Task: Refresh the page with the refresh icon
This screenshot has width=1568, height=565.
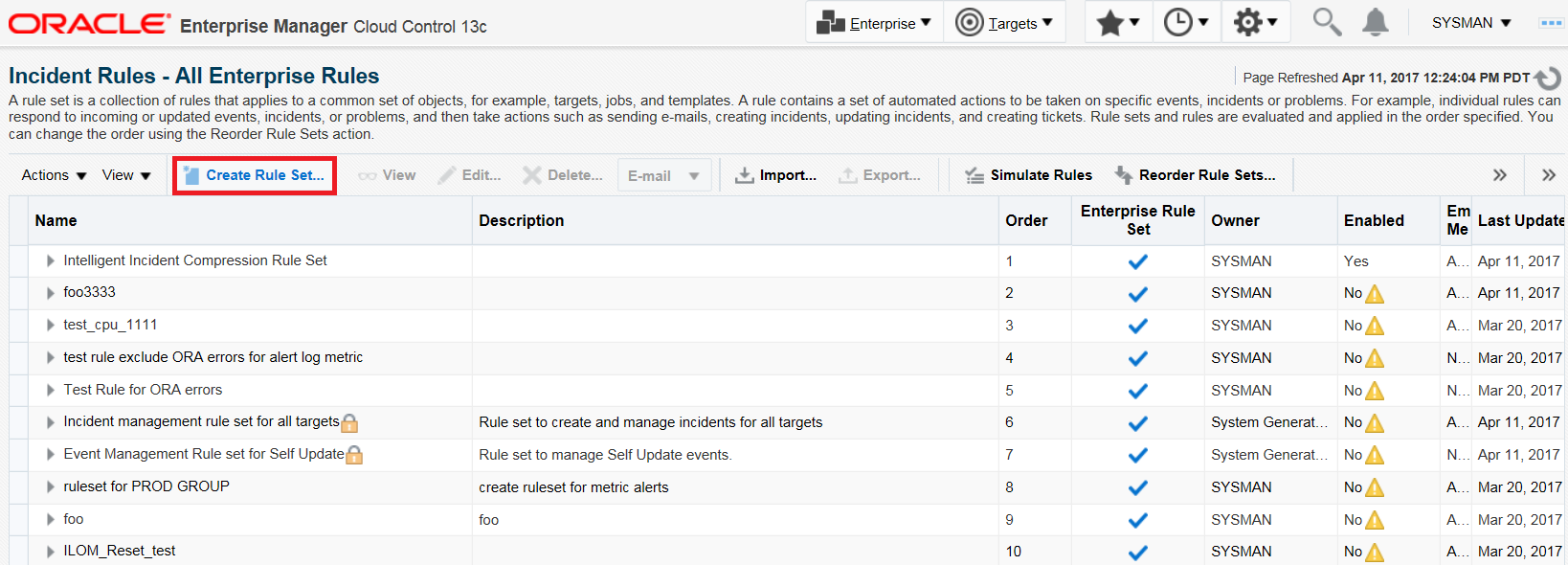Action: click(1548, 78)
